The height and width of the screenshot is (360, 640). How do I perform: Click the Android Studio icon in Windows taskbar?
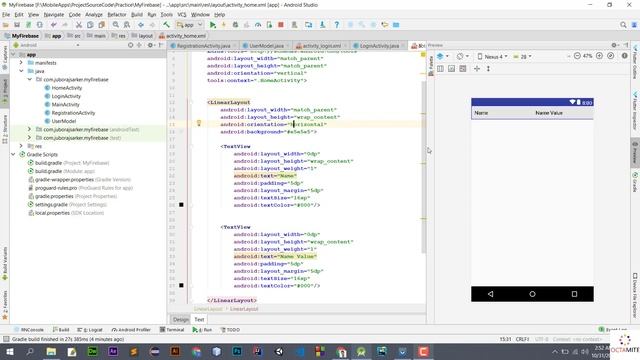coord(361,351)
